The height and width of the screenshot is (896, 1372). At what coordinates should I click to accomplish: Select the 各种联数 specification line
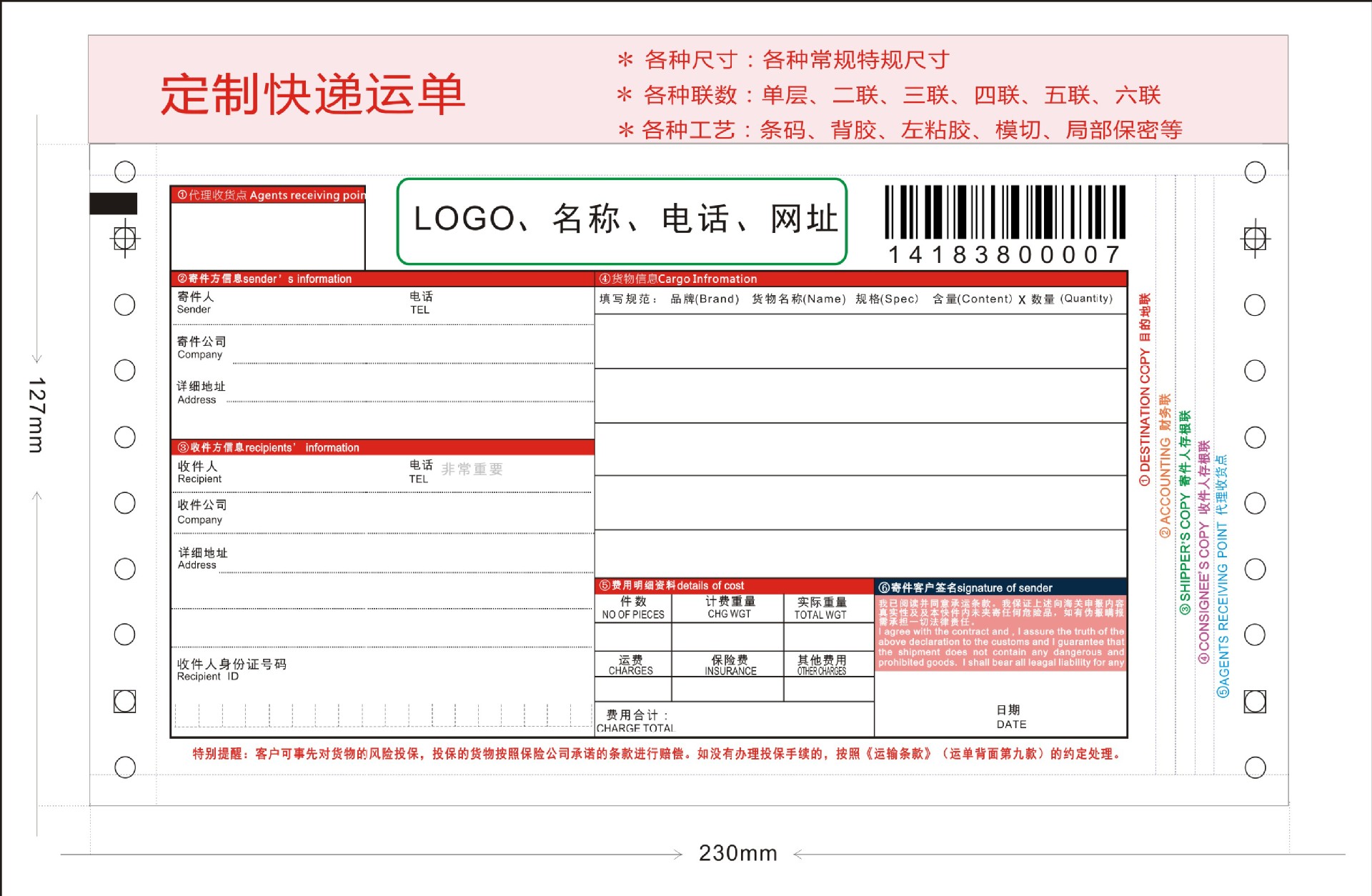pyautogui.click(x=889, y=95)
